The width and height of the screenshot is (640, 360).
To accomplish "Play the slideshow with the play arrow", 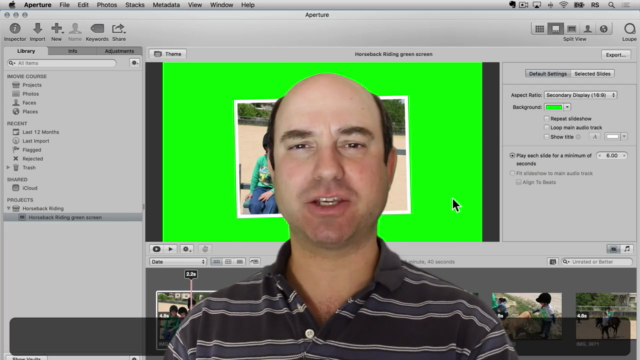I will tap(171, 249).
